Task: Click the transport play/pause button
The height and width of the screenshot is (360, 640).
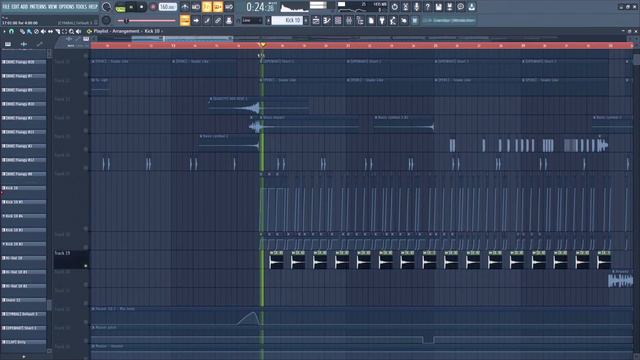Action: pos(131,7)
